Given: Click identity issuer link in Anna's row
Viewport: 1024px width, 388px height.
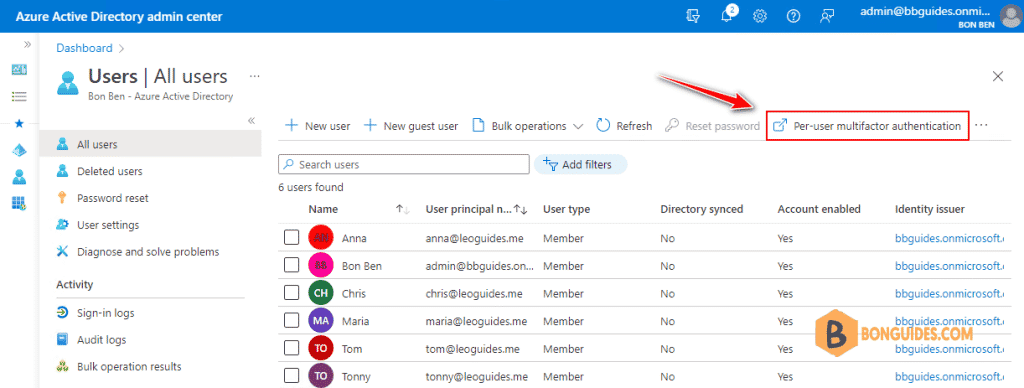Looking at the screenshot, I should 950,238.
